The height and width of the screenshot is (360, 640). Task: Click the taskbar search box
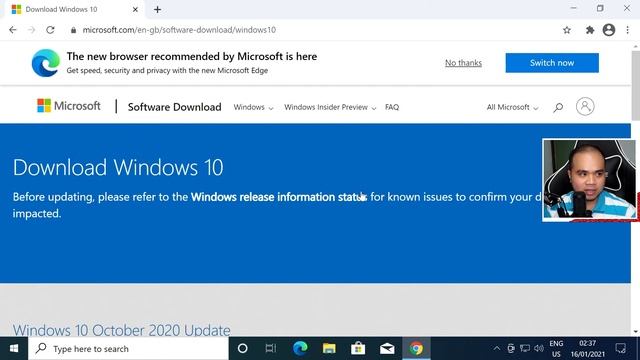128,349
